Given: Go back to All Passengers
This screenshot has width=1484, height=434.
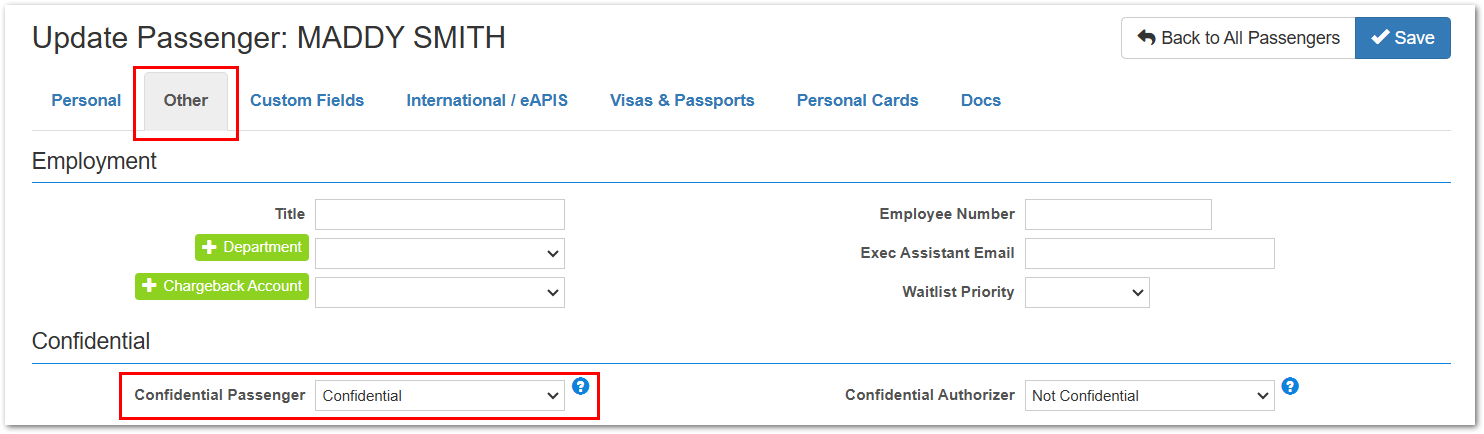Looking at the screenshot, I should (x=1238, y=38).
